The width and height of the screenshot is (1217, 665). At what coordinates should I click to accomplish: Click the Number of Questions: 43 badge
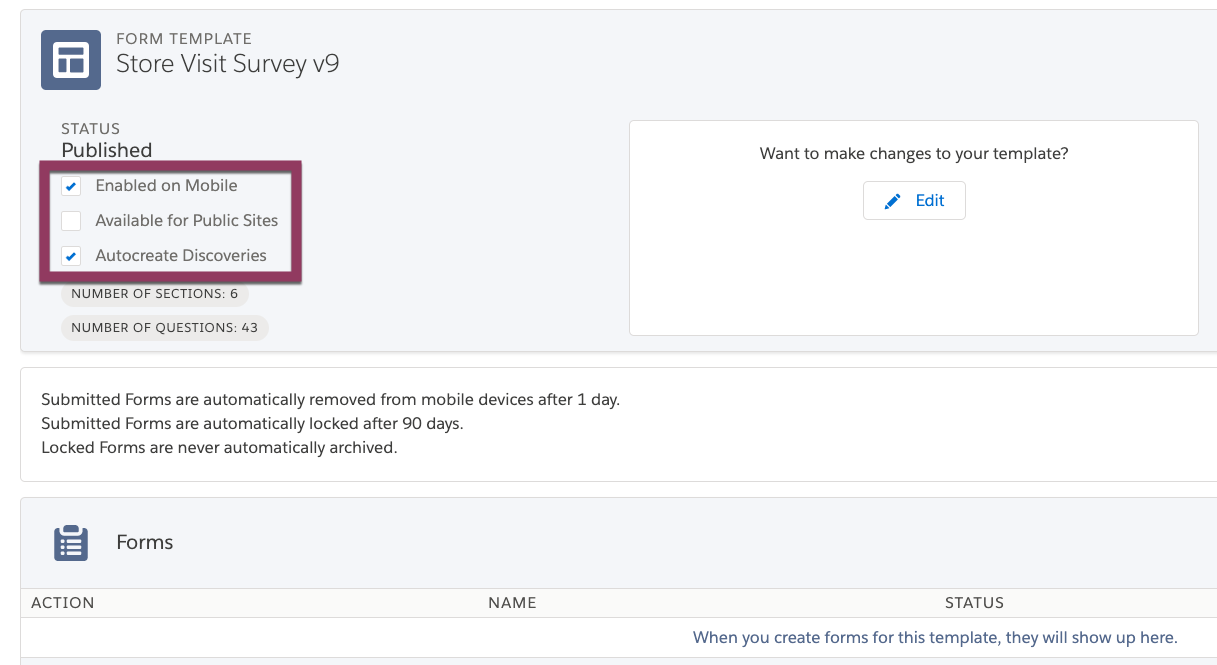click(165, 328)
